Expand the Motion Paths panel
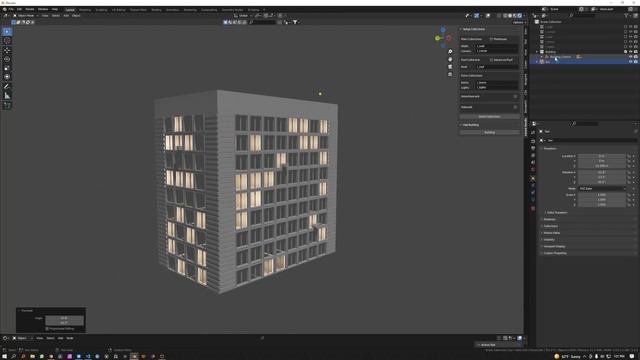Image resolution: width=640 pixels, height=360 pixels. click(551, 233)
